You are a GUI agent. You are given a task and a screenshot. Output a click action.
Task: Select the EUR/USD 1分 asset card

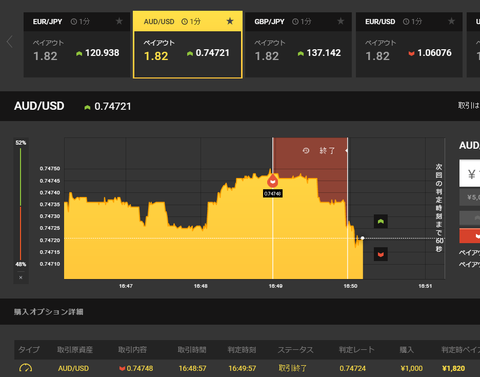[409, 45]
